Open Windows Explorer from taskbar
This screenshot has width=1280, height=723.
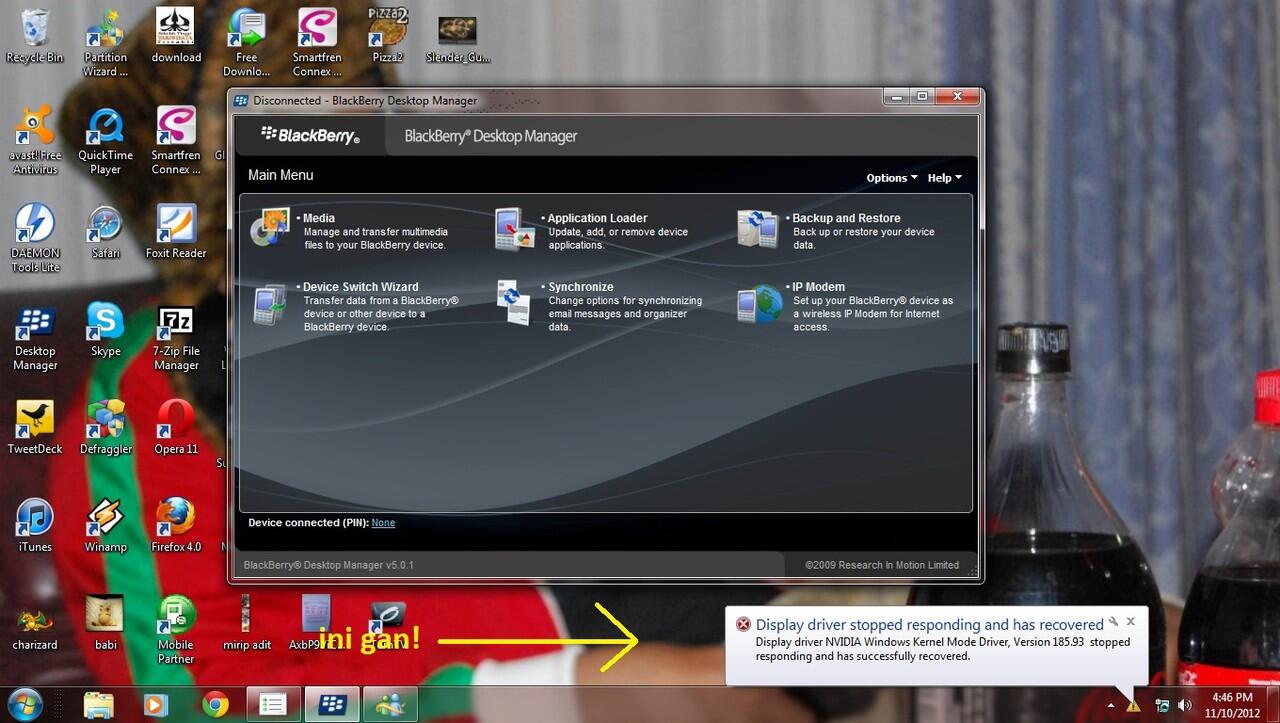click(98, 704)
